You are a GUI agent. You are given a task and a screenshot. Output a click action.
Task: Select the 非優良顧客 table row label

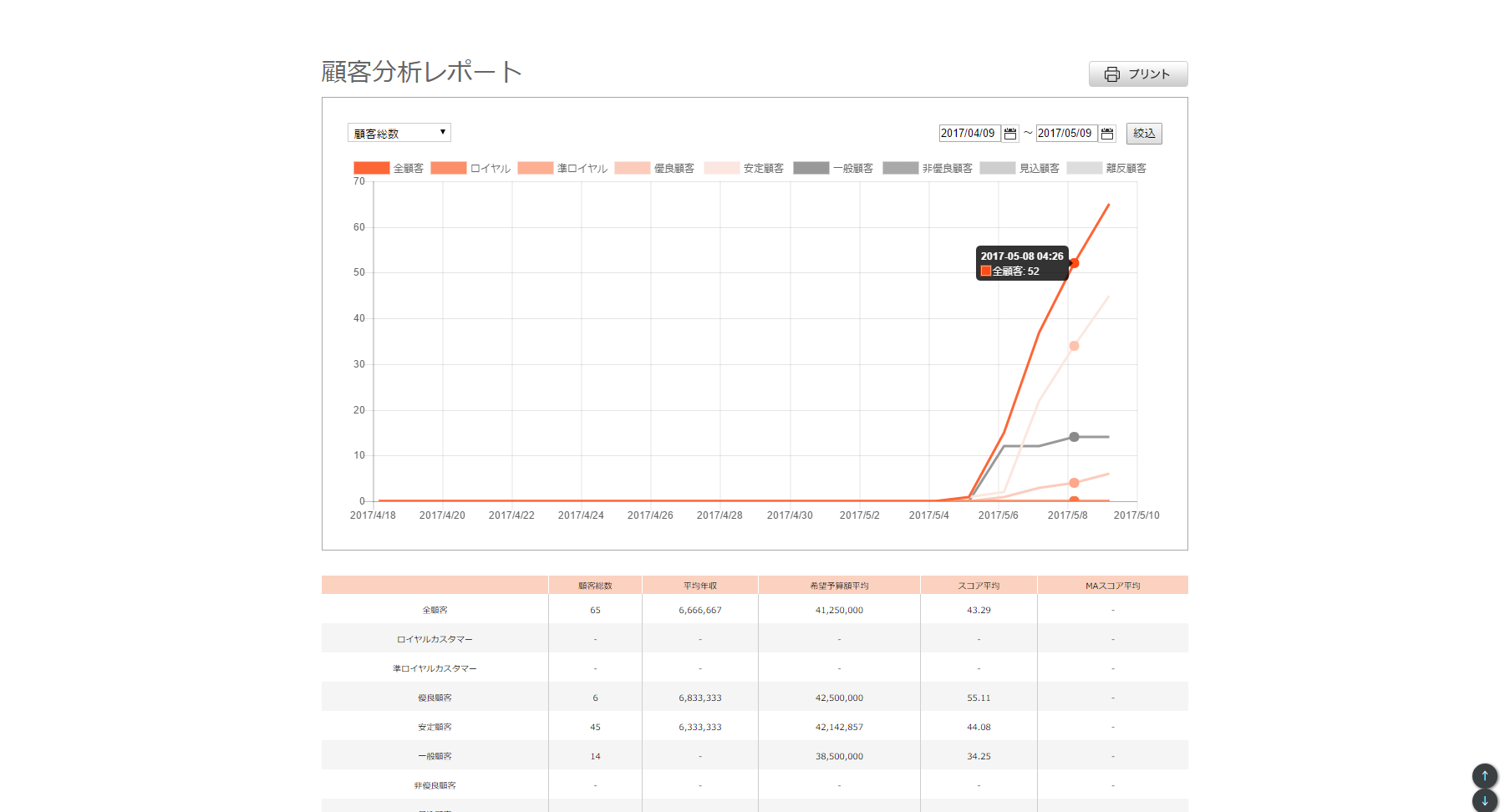(x=435, y=785)
